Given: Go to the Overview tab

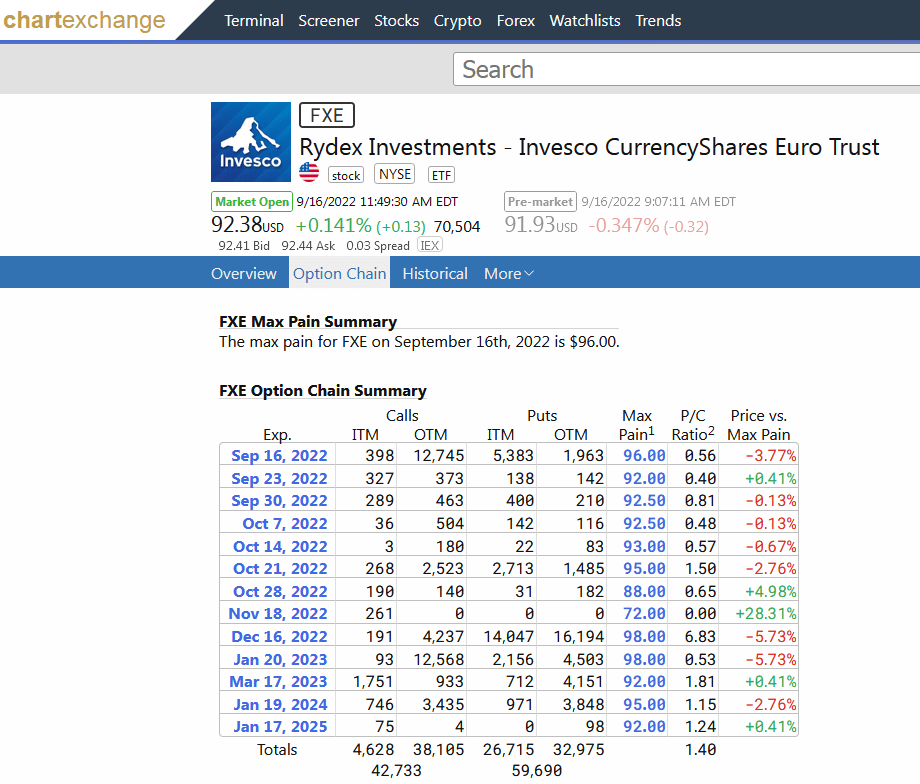Looking at the screenshot, I should click(244, 273).
